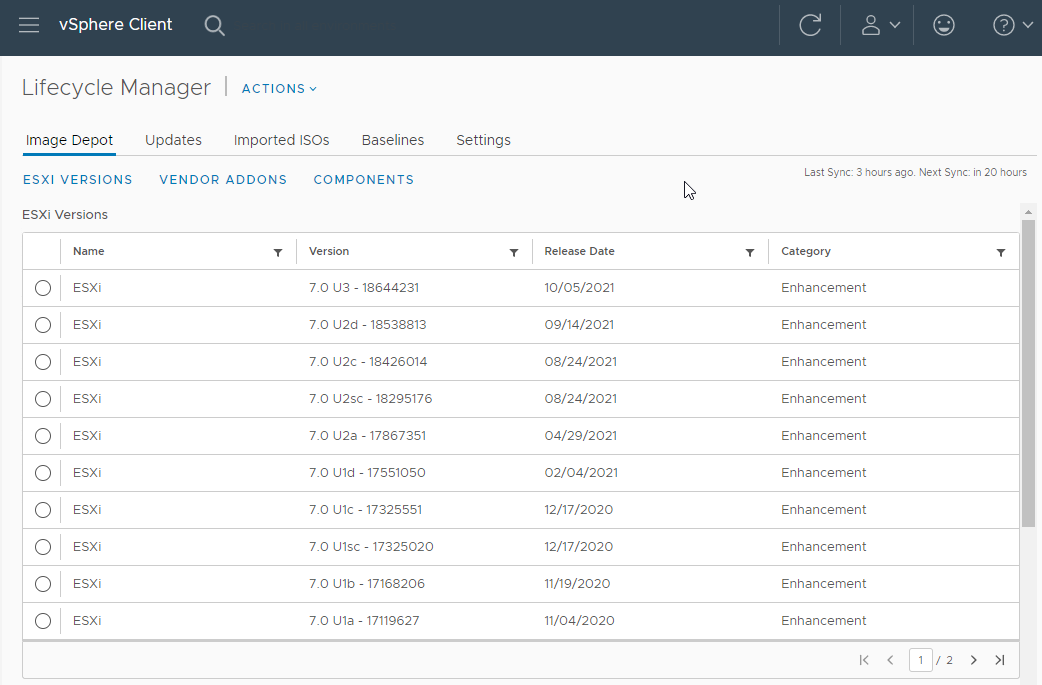This screenshot has height=685, width=1042.
Task: Select ESXi 7.0 U1a - 17119627 radio button
Action: tap(43, 621)
